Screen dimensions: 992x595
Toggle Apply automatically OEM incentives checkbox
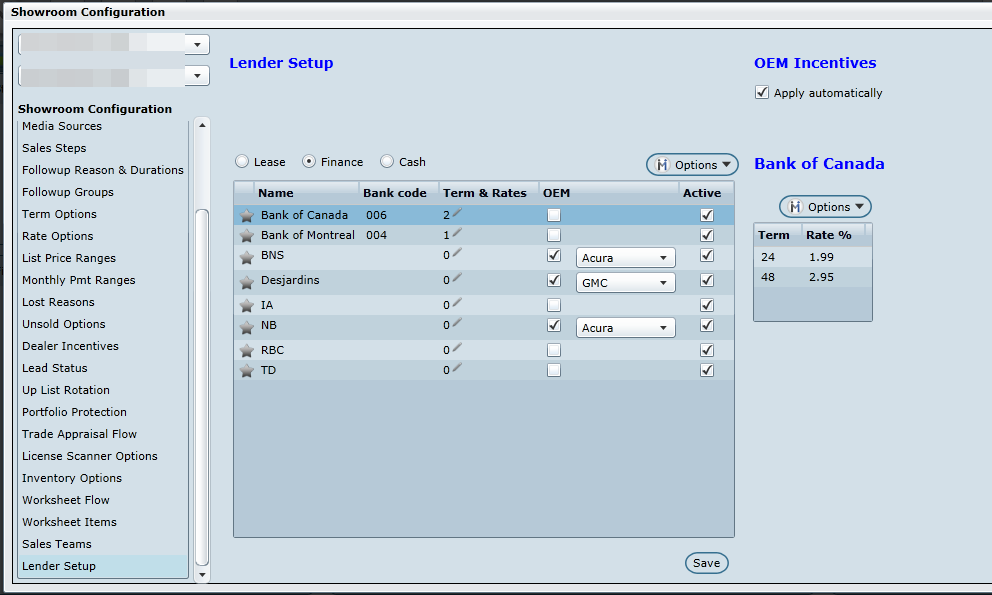(763, 93)
